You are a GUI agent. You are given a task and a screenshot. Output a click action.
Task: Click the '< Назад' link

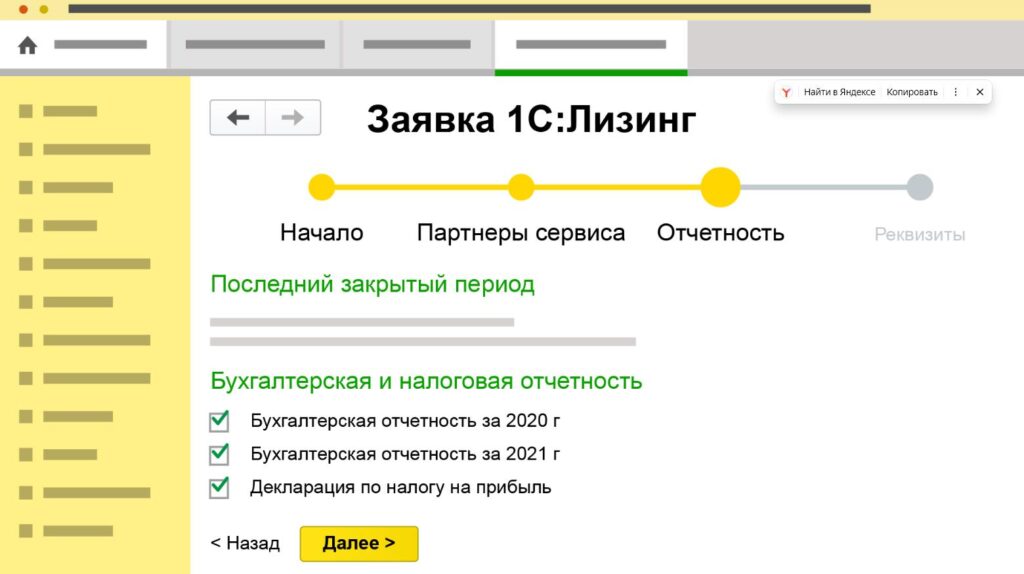pyautogui.click(x=245, y=543)
